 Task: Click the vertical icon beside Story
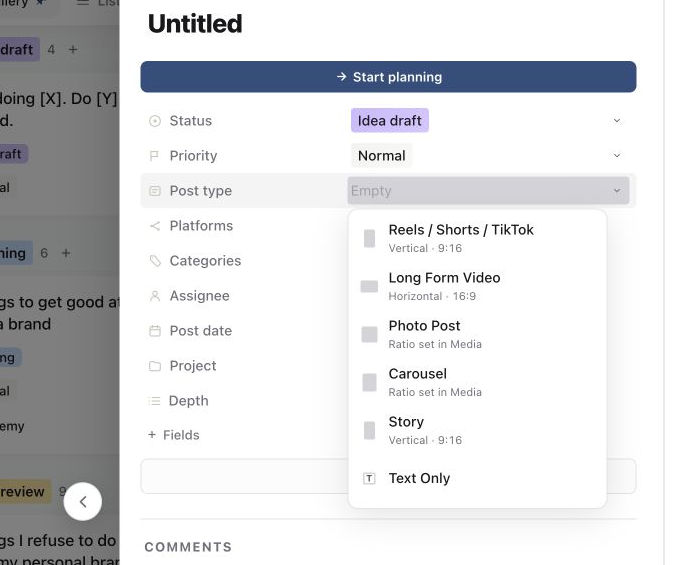[x=369, y=430]
